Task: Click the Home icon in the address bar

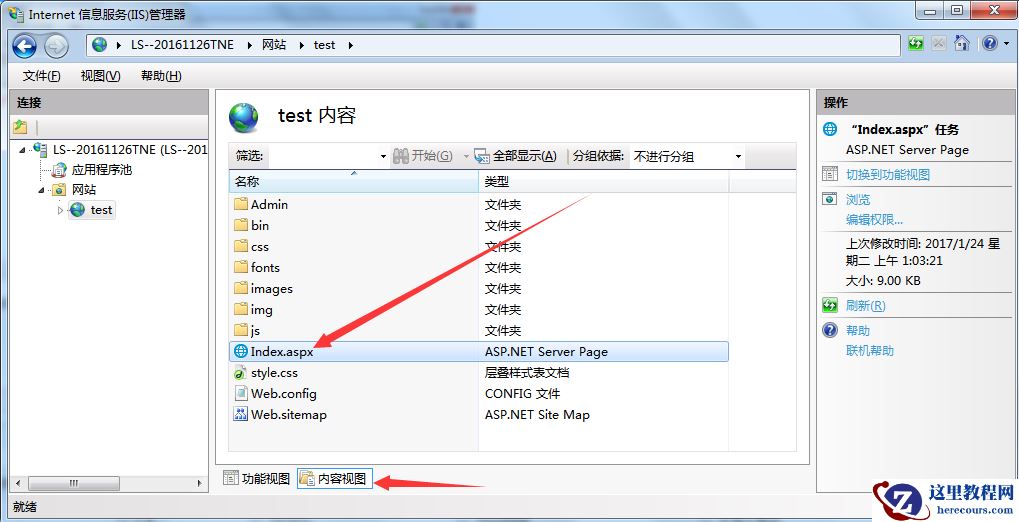Action: tap(962, 44)
